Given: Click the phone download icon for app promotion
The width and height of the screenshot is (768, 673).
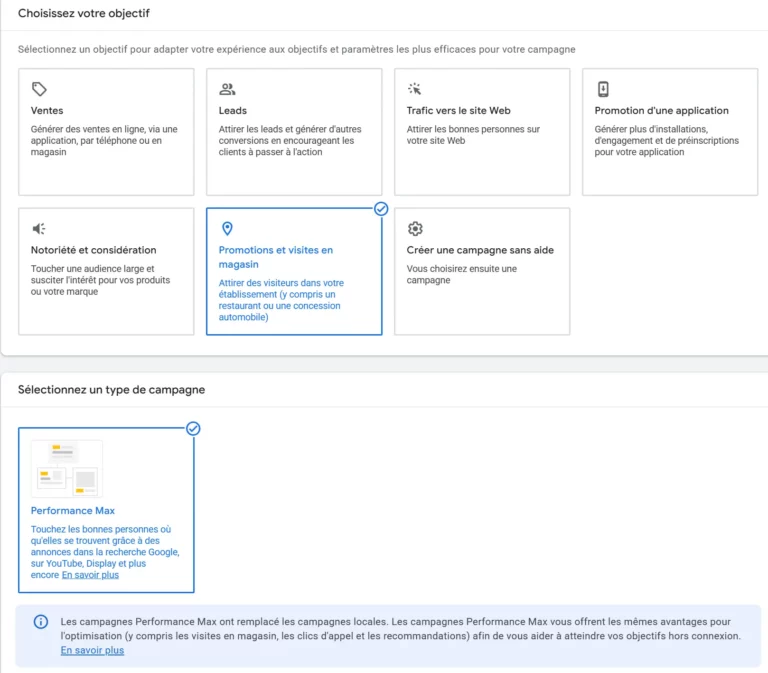Looking at the screenshot, I should click(603, 89).
